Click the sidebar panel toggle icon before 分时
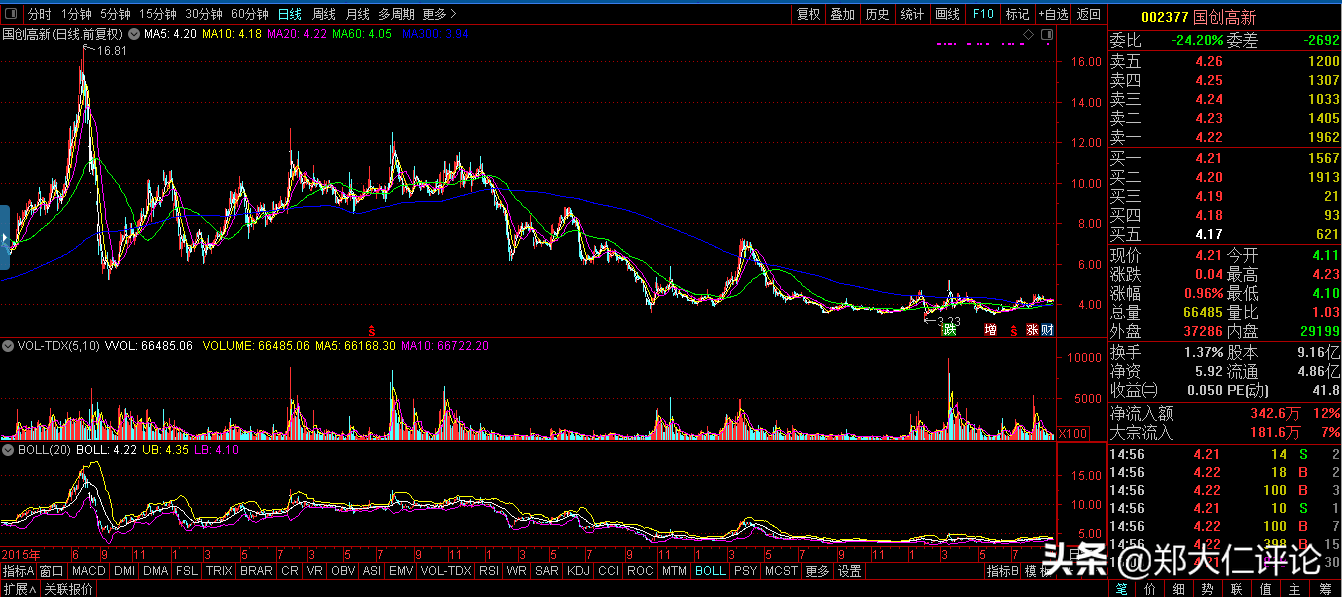Screen dimensions: 1342x597 11,14
